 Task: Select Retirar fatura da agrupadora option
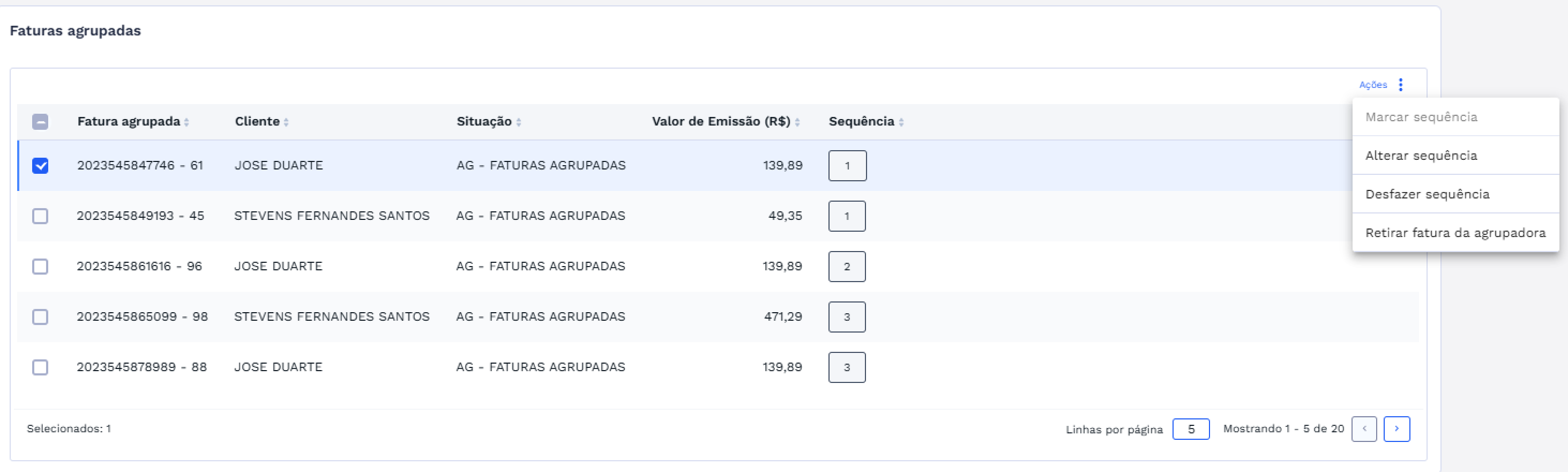pos(1455,233)
